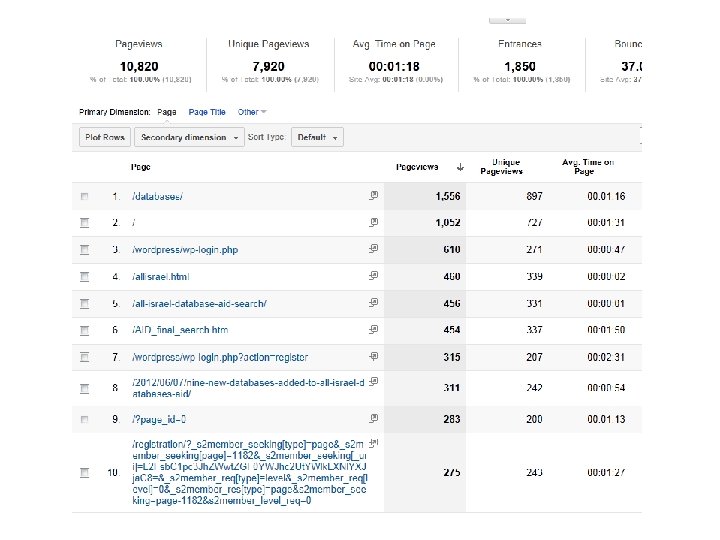
Task: Click open-page icon beside /wordpress/wp-login.php
Action: point(373,248)
